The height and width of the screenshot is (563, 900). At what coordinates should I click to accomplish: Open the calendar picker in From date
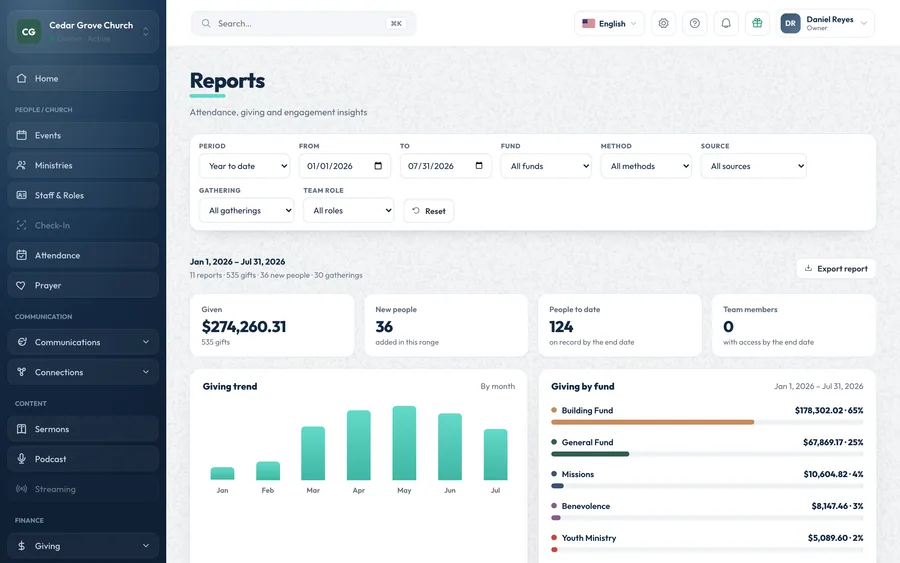378,166
